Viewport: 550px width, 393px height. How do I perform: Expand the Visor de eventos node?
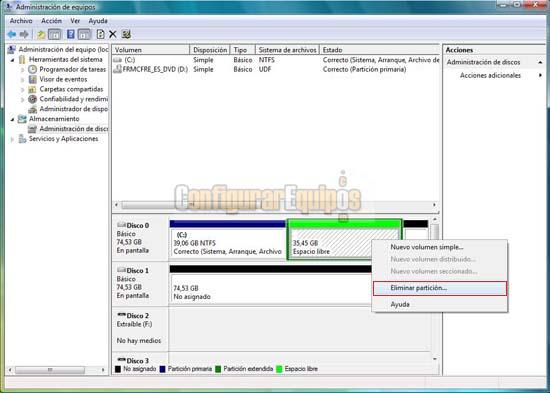pos(23,80)
